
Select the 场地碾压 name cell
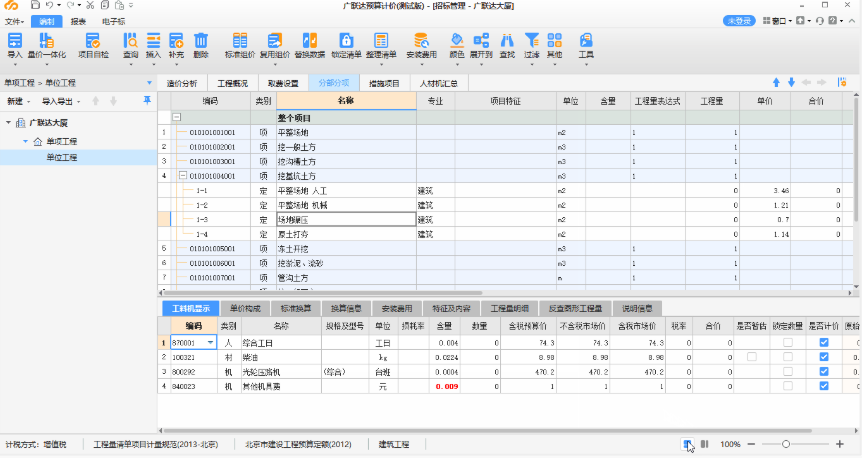coord(345,219)
